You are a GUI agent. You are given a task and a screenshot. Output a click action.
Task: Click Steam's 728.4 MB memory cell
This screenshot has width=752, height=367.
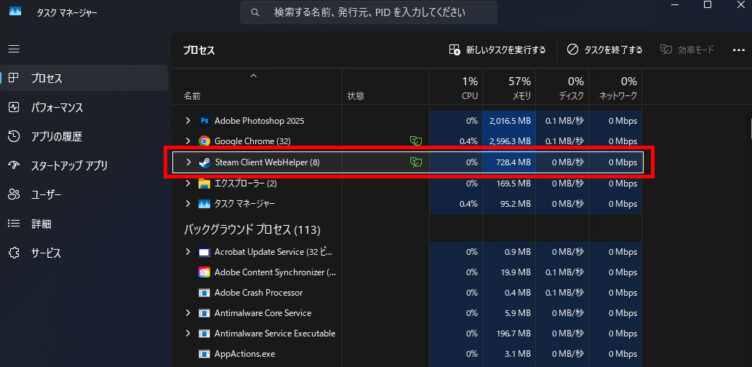click(508, 163)
